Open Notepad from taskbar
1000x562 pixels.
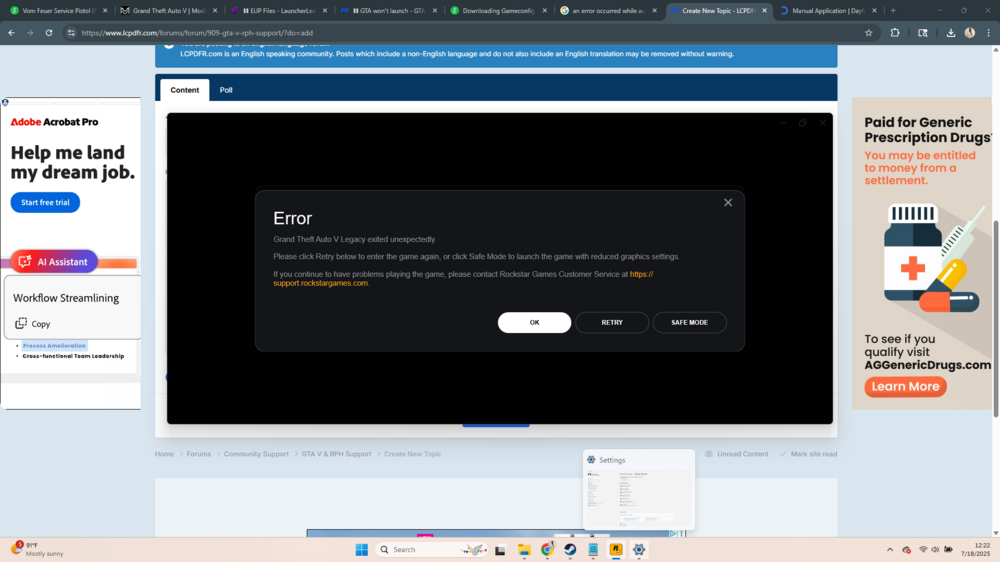[x=593, y=549]
